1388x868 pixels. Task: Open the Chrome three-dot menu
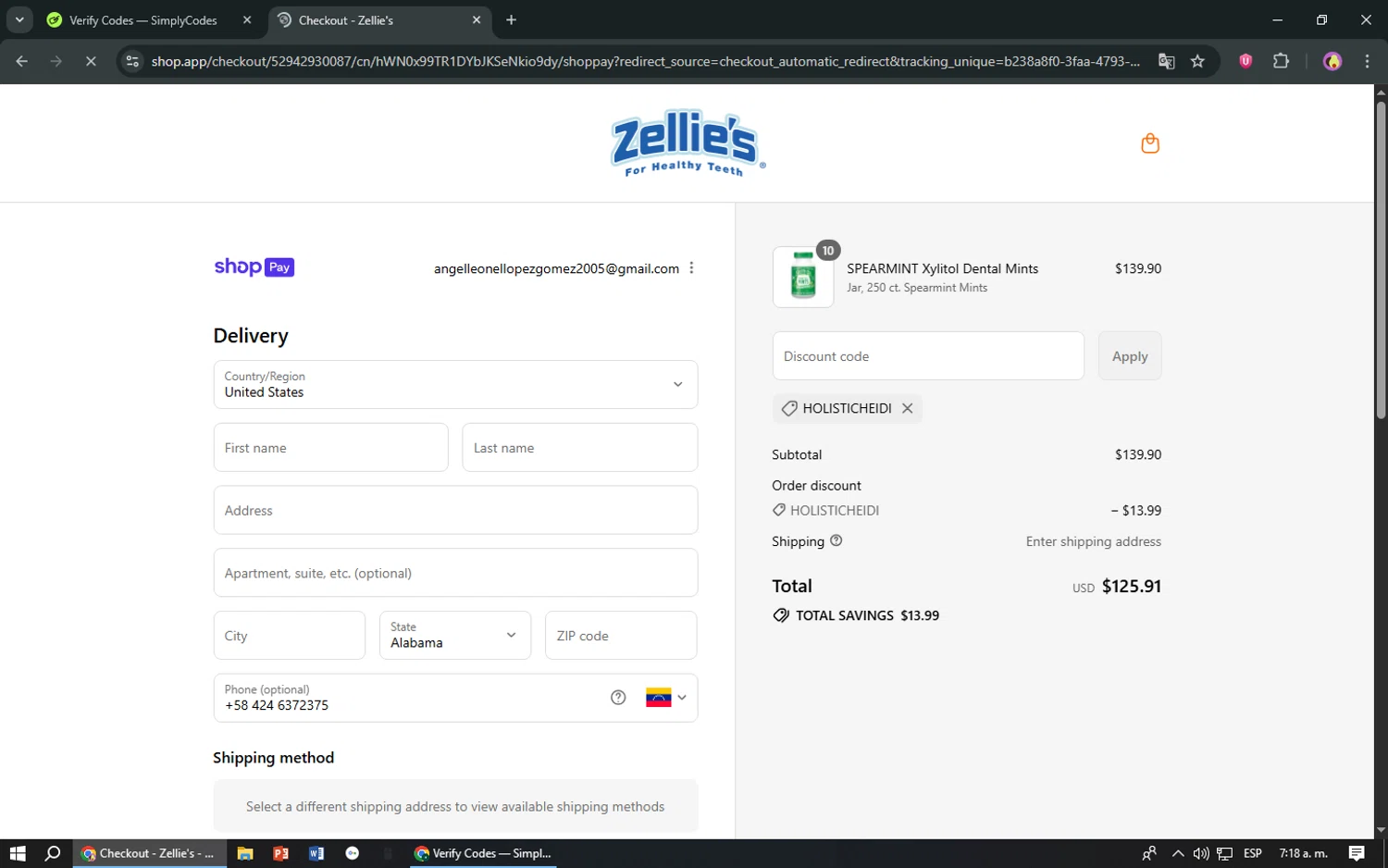click(1367, 61)
